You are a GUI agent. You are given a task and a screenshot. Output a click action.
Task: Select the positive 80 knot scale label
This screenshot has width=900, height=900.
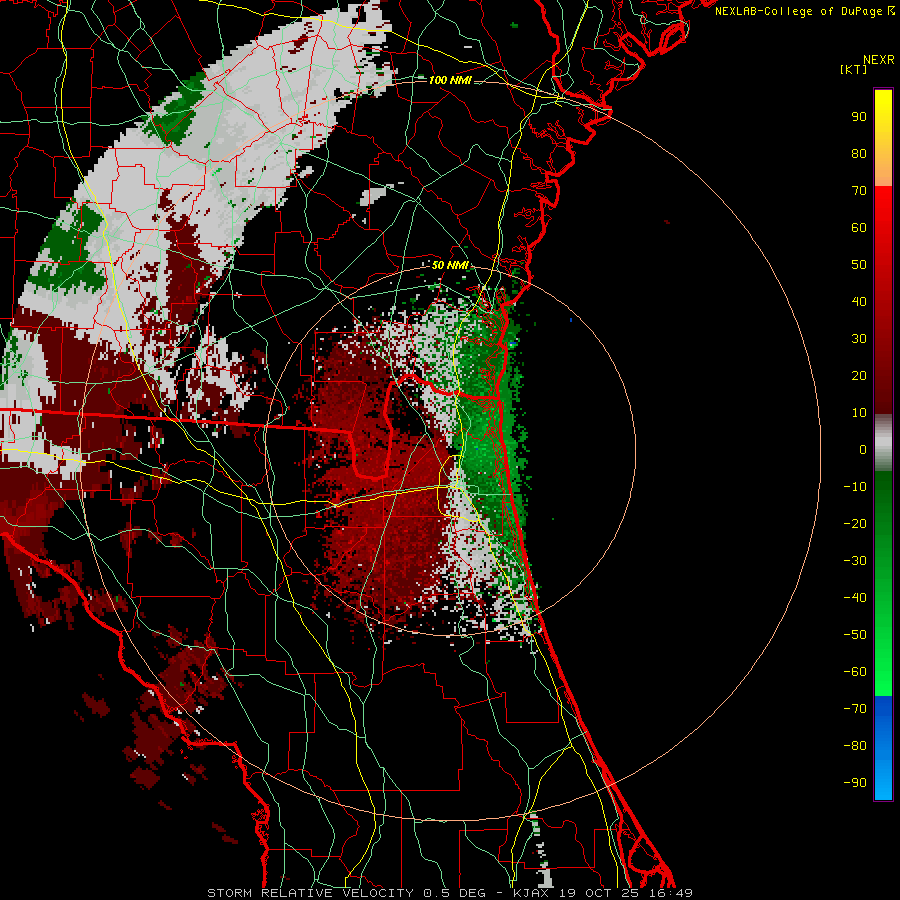click(x=859, y=153)
